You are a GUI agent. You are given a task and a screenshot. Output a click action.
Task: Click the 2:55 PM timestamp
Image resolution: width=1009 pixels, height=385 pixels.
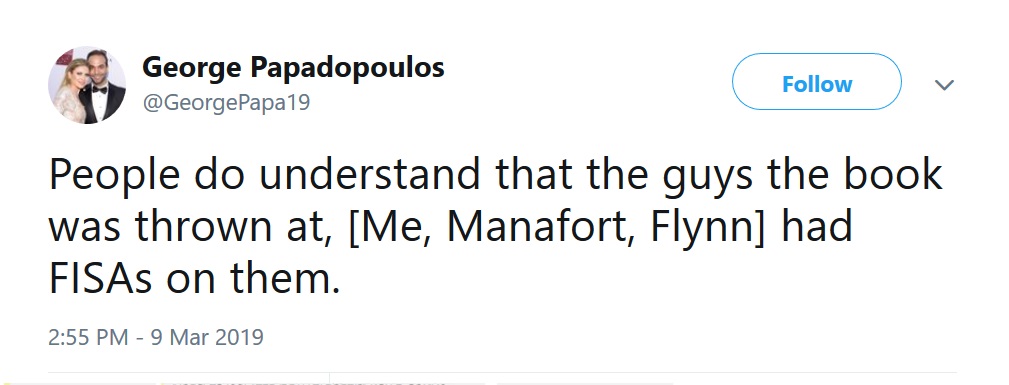88,337
